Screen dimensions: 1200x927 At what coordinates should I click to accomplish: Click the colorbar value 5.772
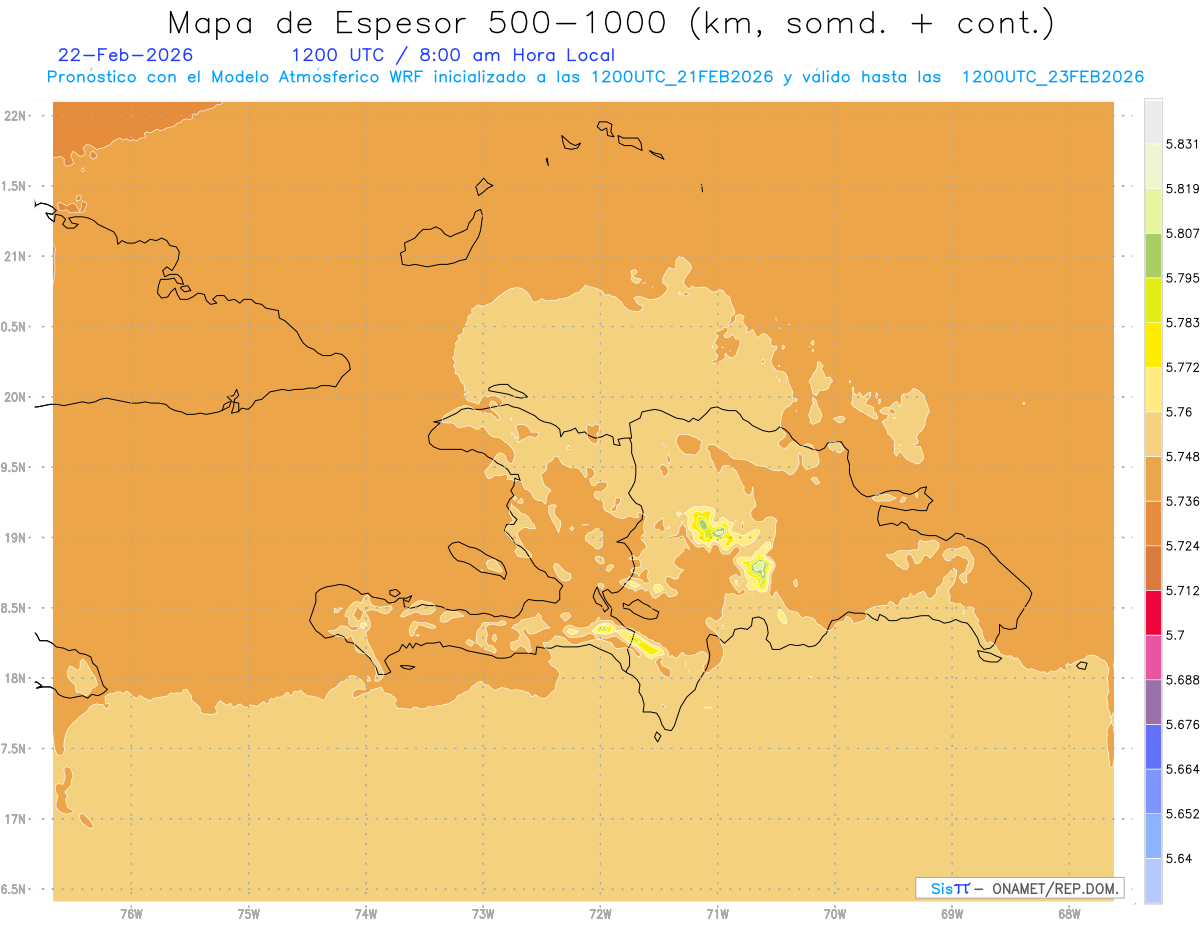[1182, 367]
